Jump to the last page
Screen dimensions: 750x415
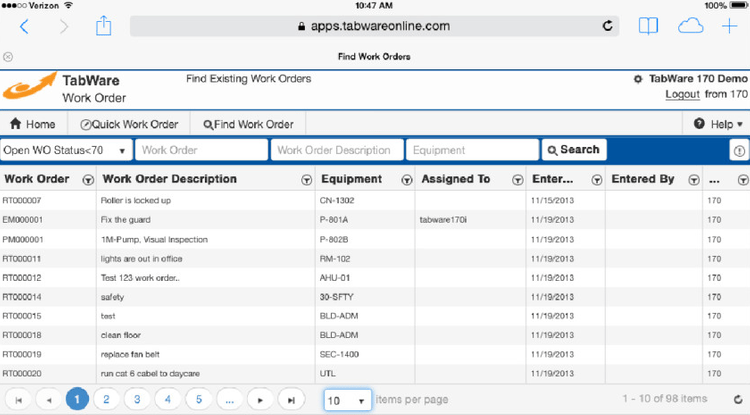pos(291,400)
